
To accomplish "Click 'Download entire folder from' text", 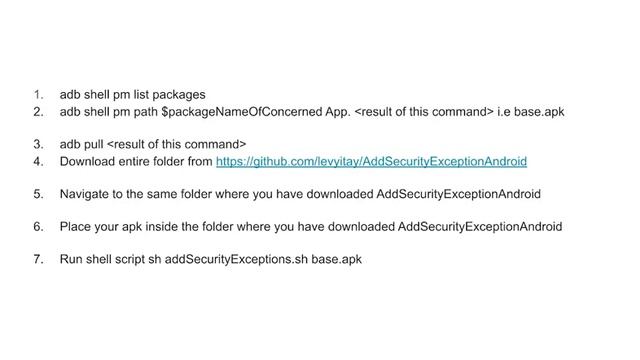I will point(136,161).
